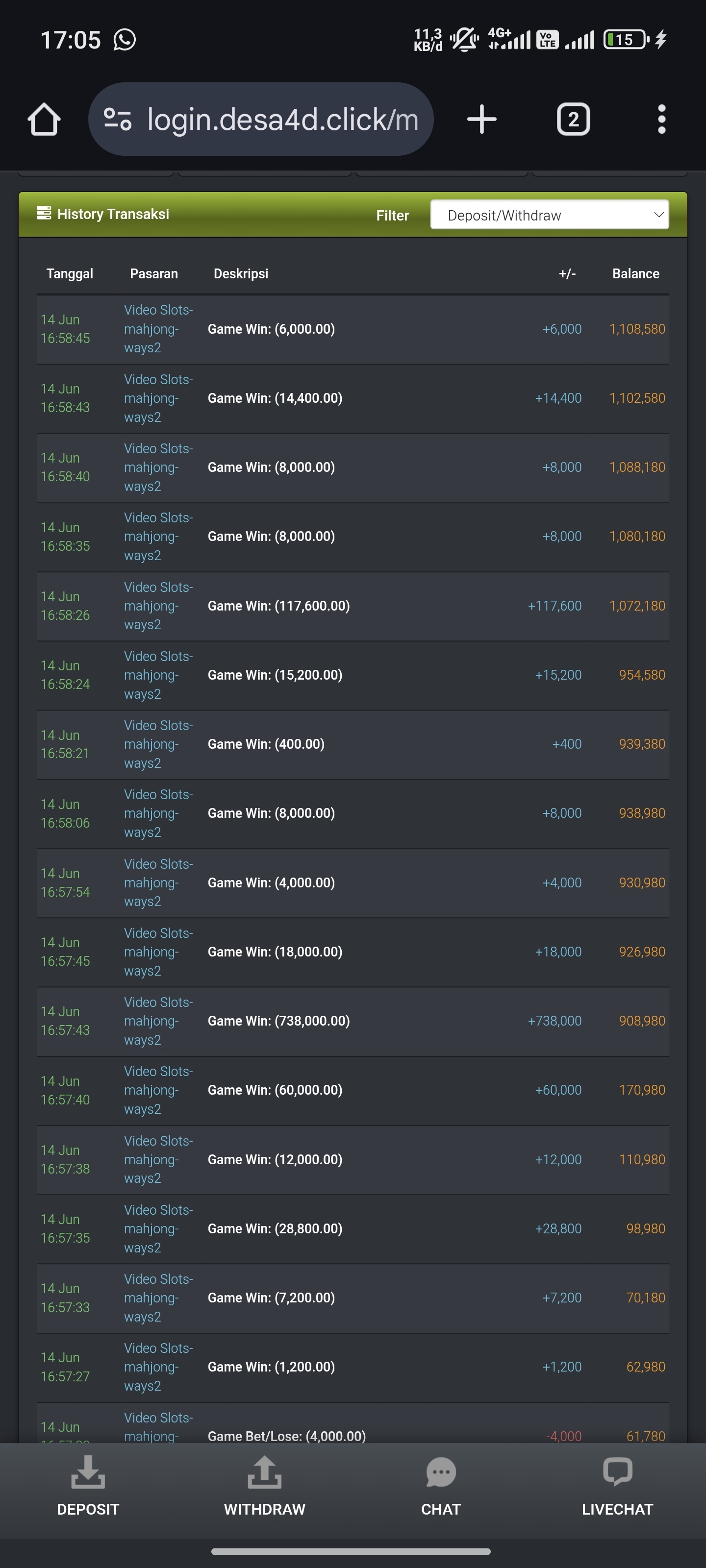Tap the login.desa4d.click address bar

(x=261, y=119)
